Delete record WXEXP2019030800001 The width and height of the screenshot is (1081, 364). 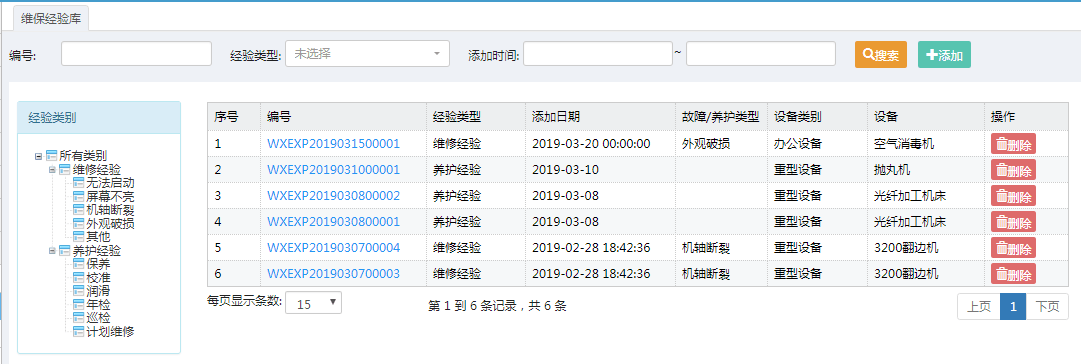coord(1013,222)
